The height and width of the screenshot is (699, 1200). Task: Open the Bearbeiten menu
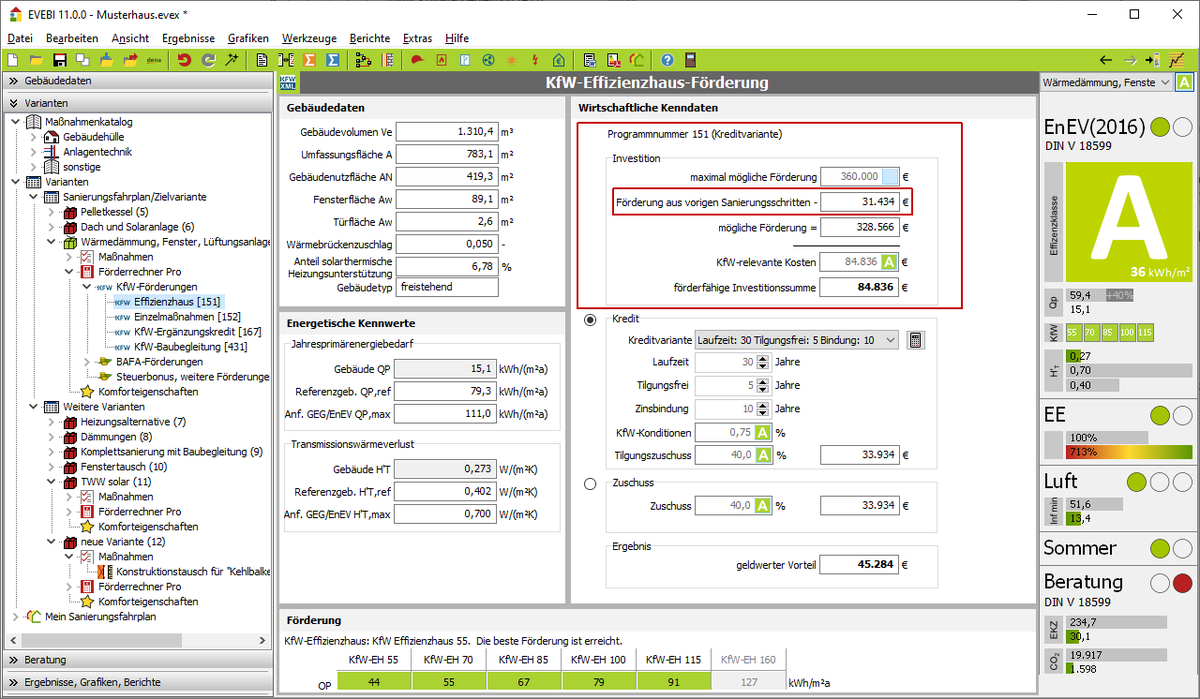pos(72,38)
